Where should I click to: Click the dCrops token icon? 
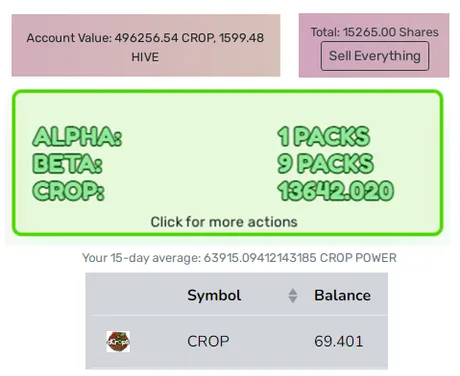tap(118, 341)
